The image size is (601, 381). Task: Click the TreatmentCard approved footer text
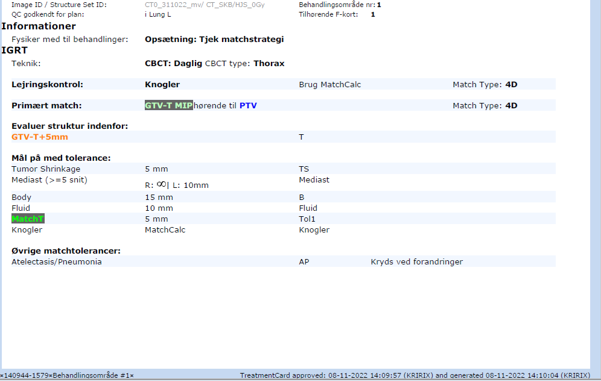click(415, 375)
